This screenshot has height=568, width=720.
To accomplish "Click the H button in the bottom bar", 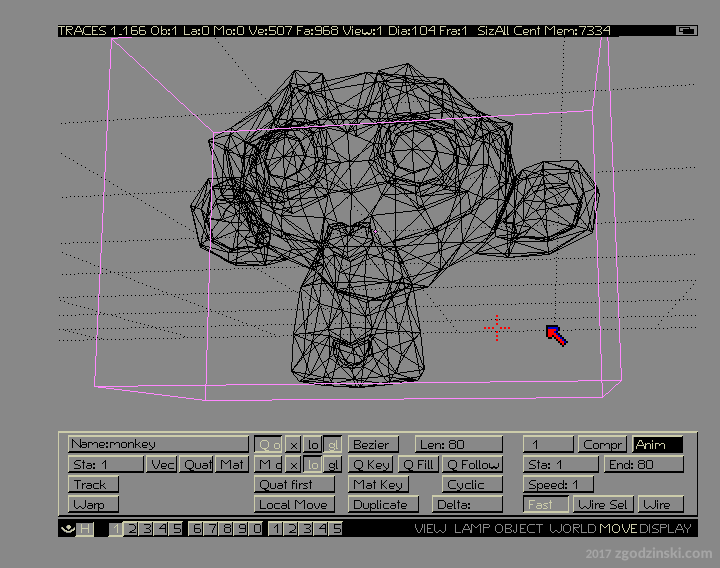I will [85, 529].
